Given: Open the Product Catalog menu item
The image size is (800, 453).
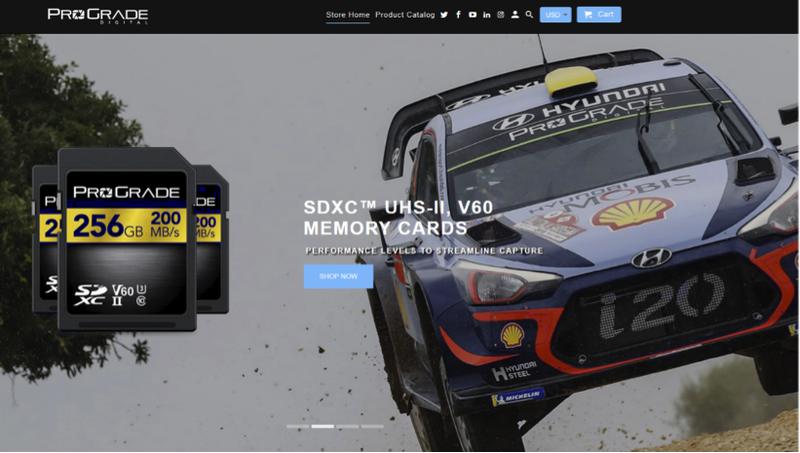Looking at the screenshot, I should [x=405, y=15].
